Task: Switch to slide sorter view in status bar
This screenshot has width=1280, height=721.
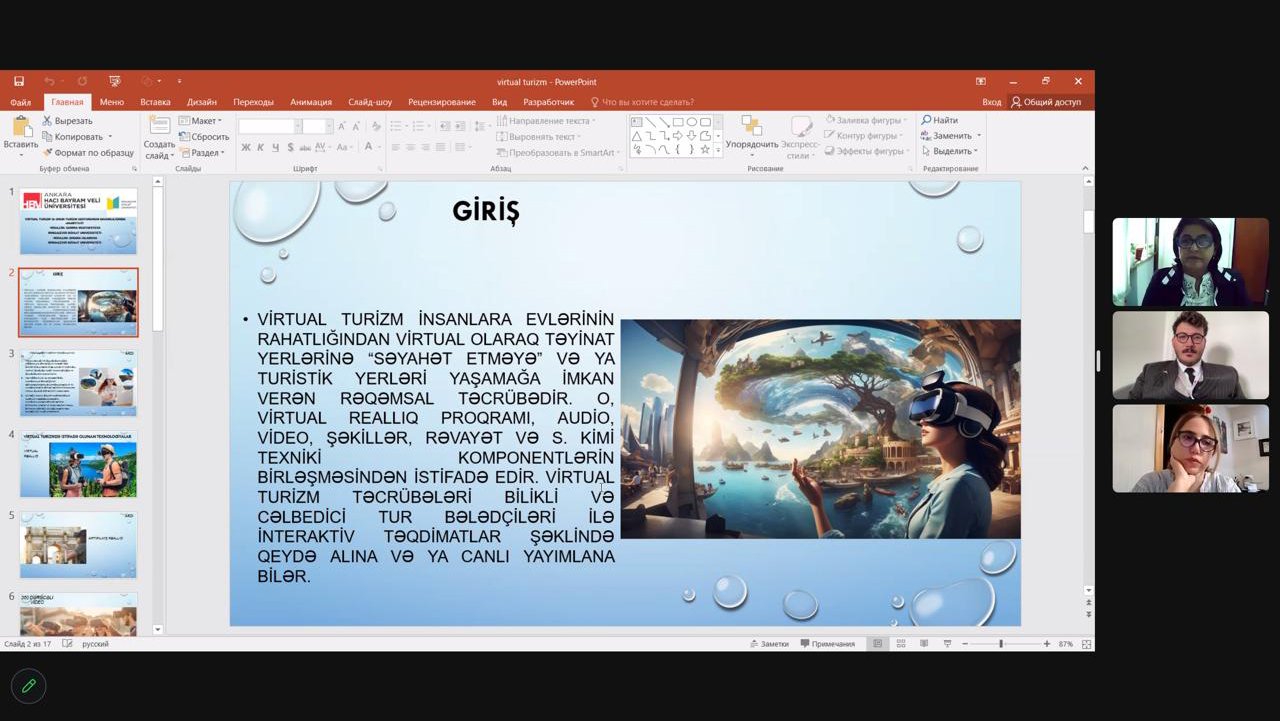Action: click(900, 644)
